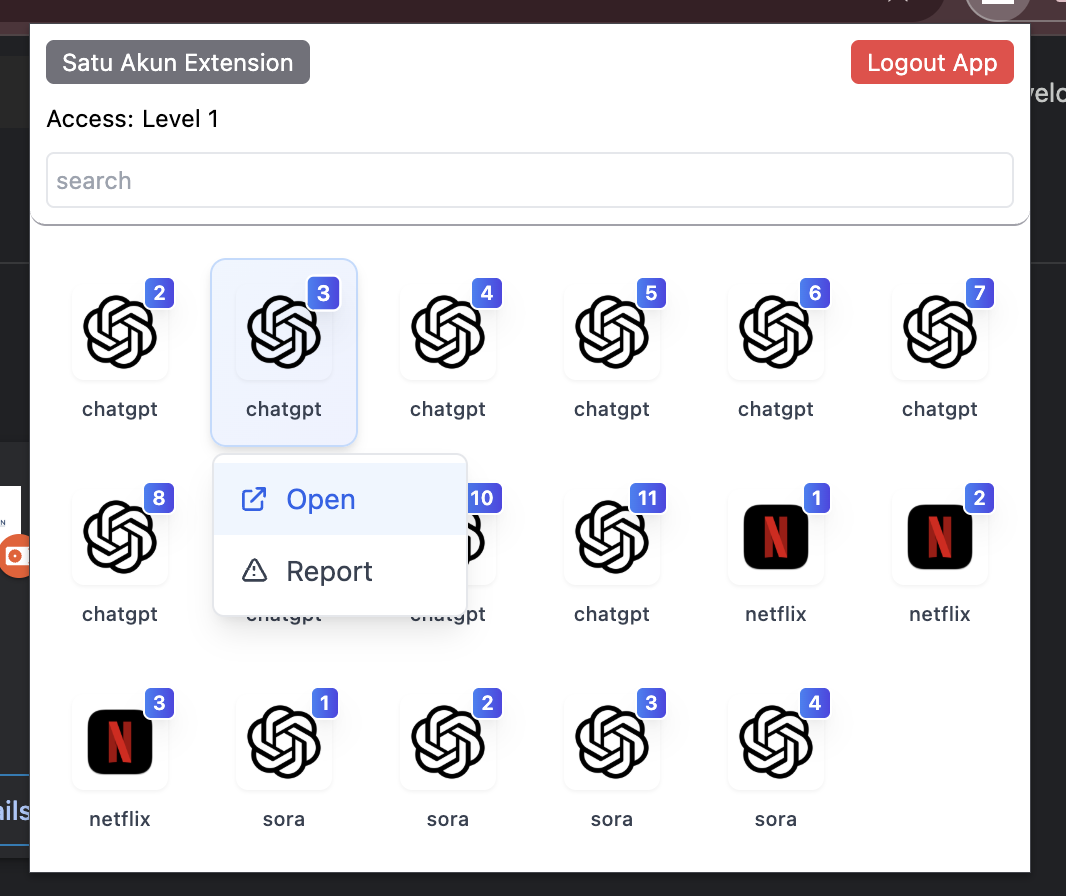
Task: Open the chatgpt account numbered 8
Action: pos(120,557)
